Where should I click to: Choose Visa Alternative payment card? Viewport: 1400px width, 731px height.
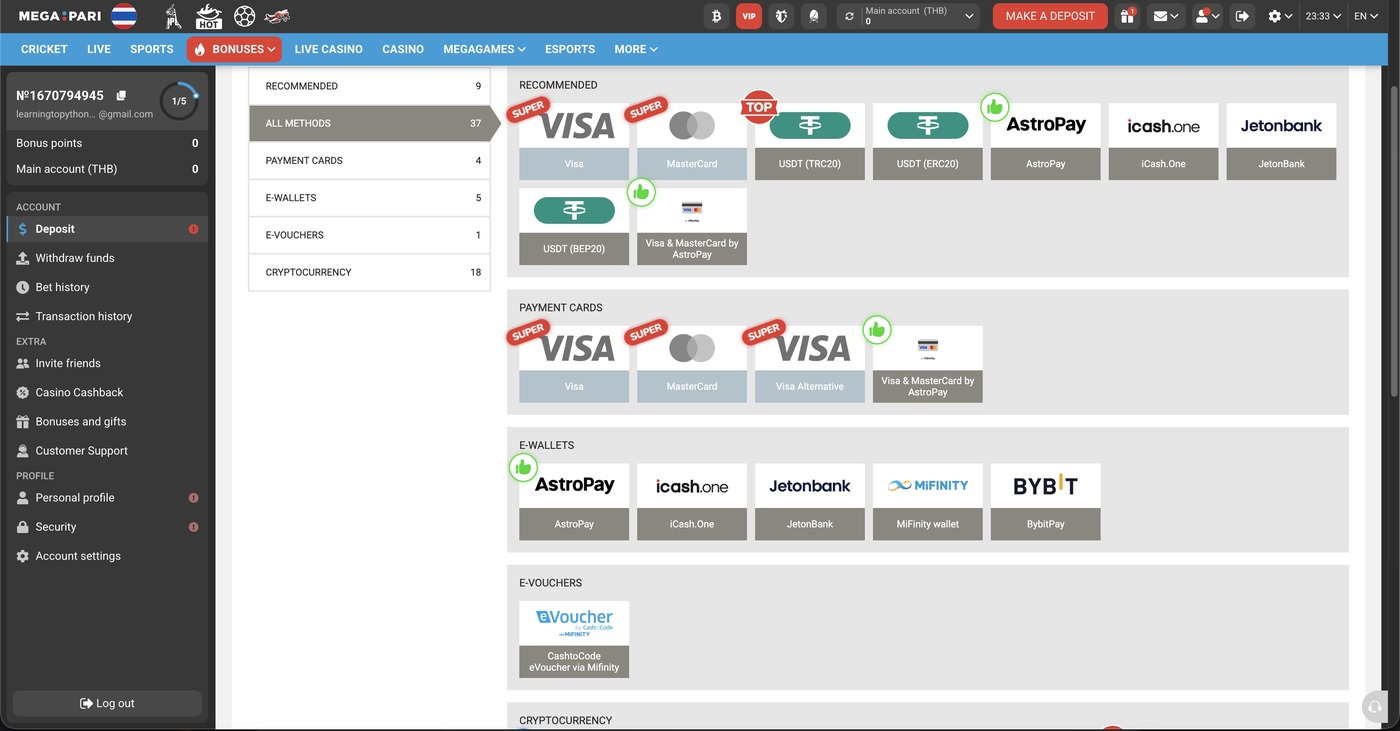pyautogui.click(x=810, y=364)
